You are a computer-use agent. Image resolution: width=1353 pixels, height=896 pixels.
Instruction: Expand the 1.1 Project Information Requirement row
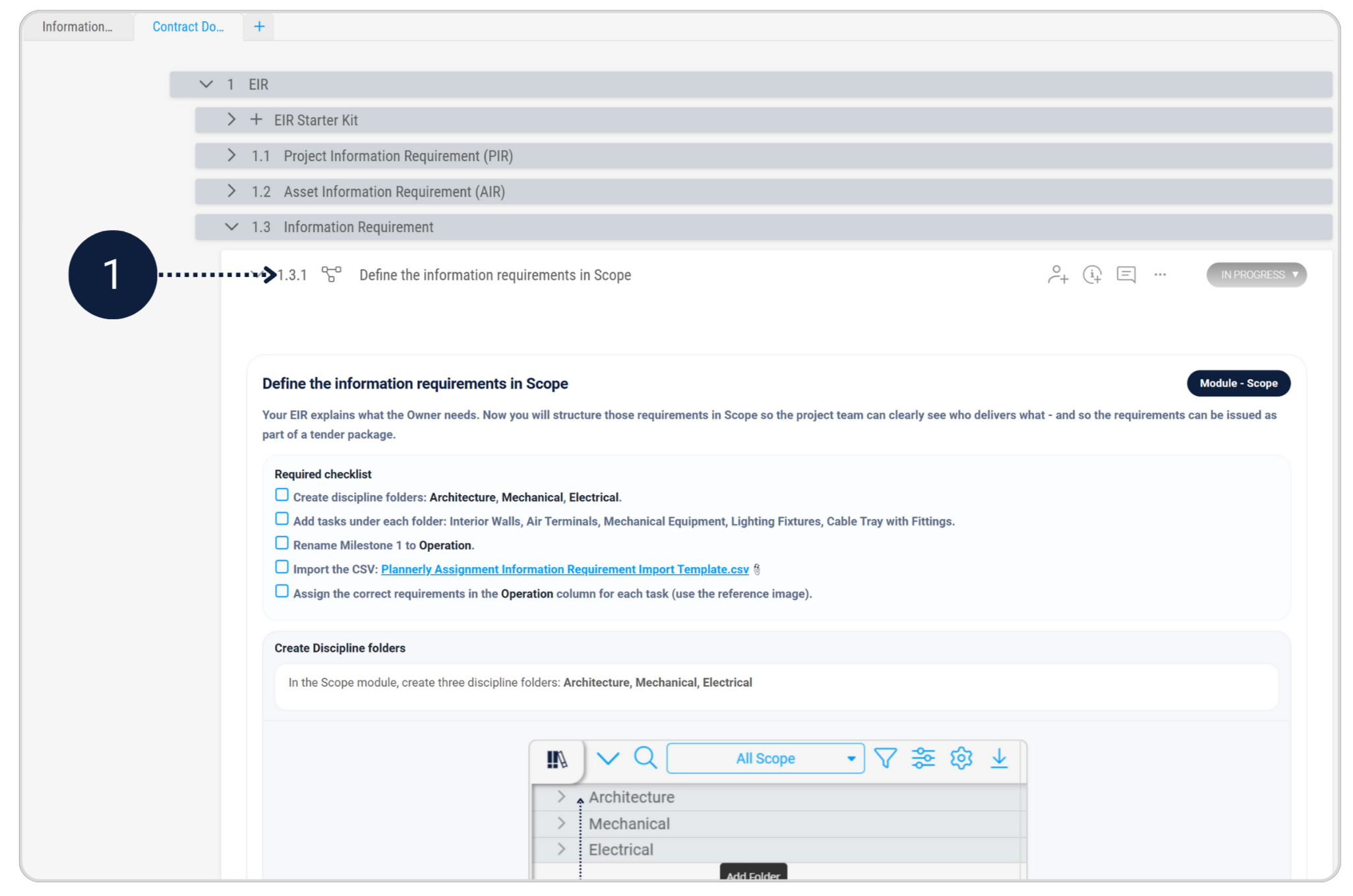tap(231, 156)
